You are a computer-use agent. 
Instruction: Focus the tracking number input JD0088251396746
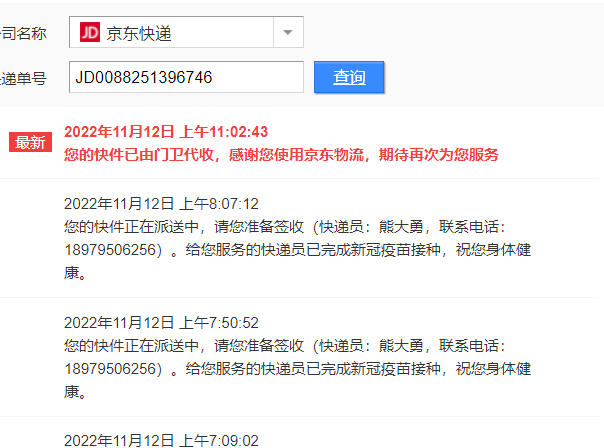point(186,77)
